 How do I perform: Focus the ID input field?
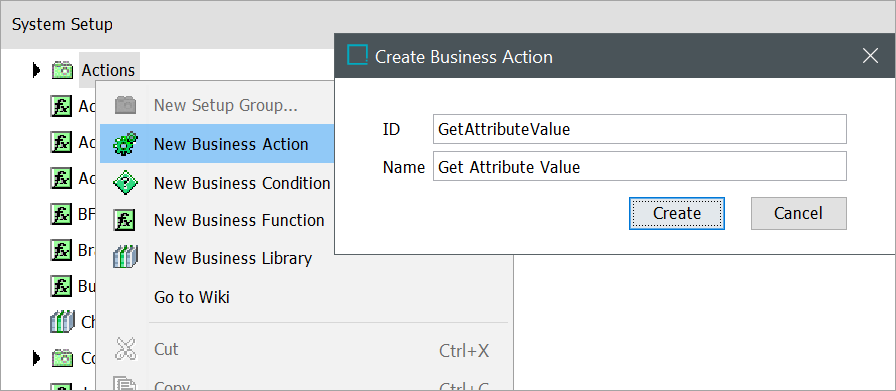[640, 129]
